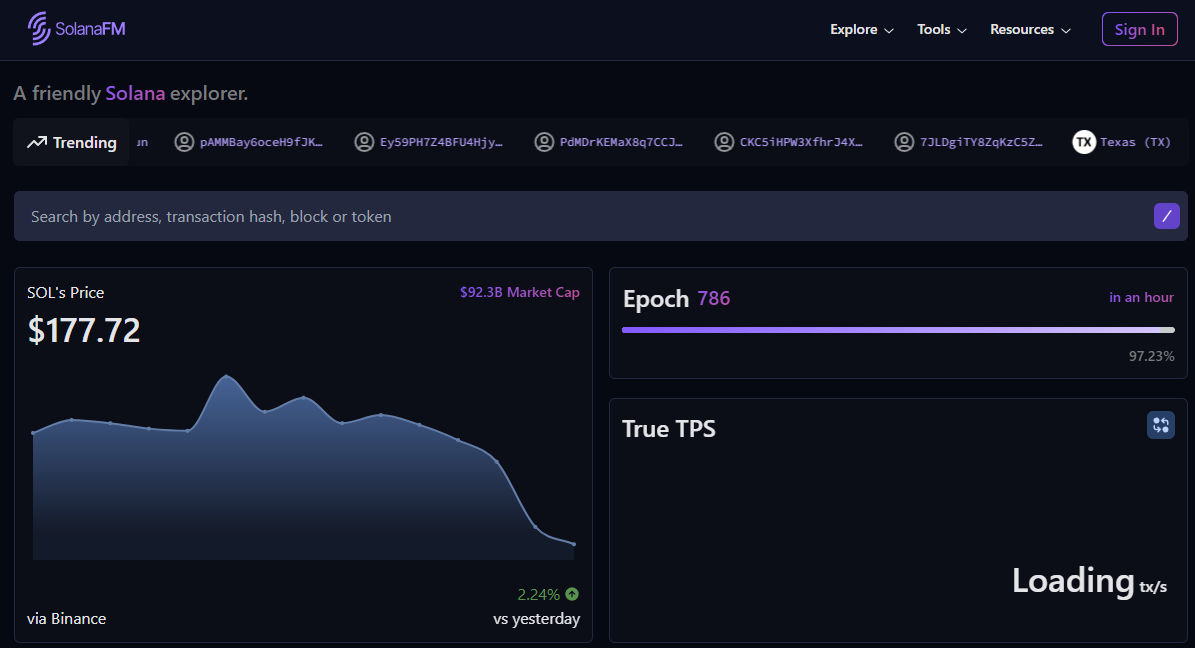
Task: Click avatar icon beside PdMDrKEMaX8q7CCJ…
Action: pos(544,142)
